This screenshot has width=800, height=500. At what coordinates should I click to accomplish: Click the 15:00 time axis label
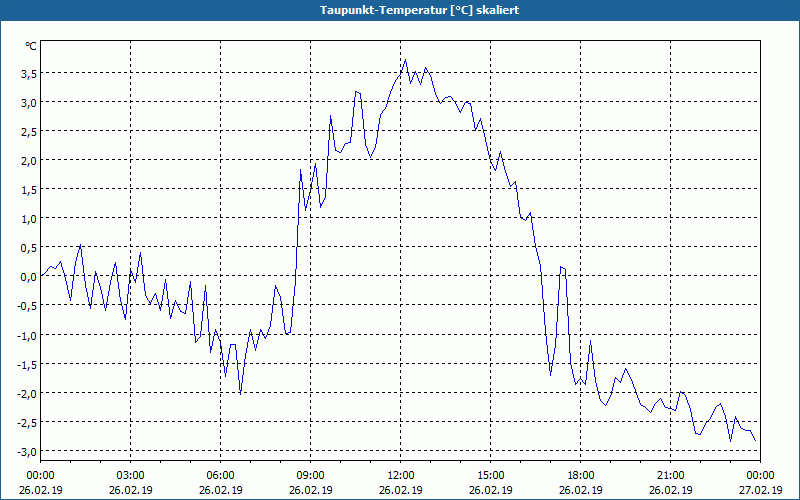(x=491, y=476)
